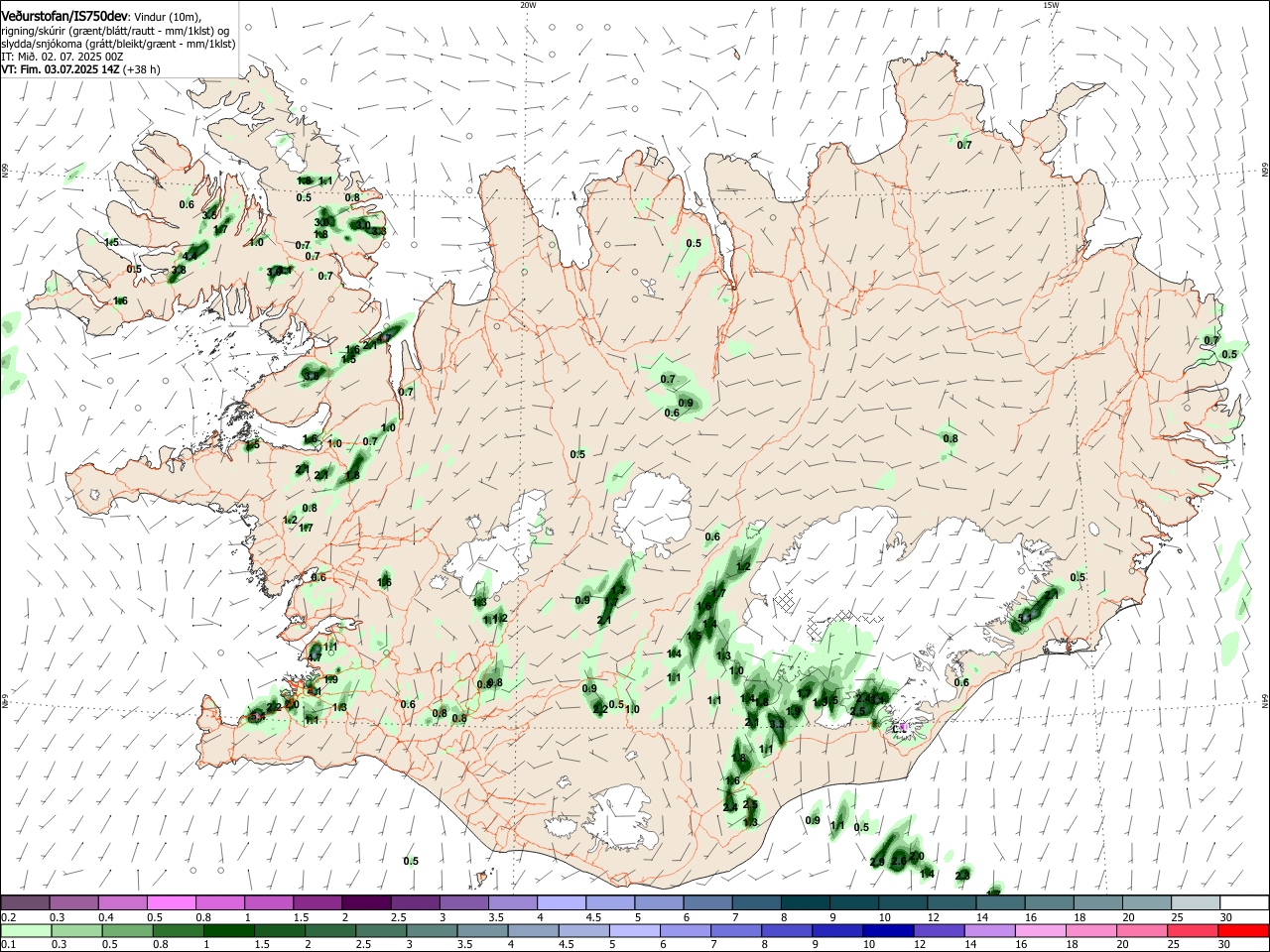
Task: Click the 0.5 value offshore southwest coast
Action: [411, 861]
